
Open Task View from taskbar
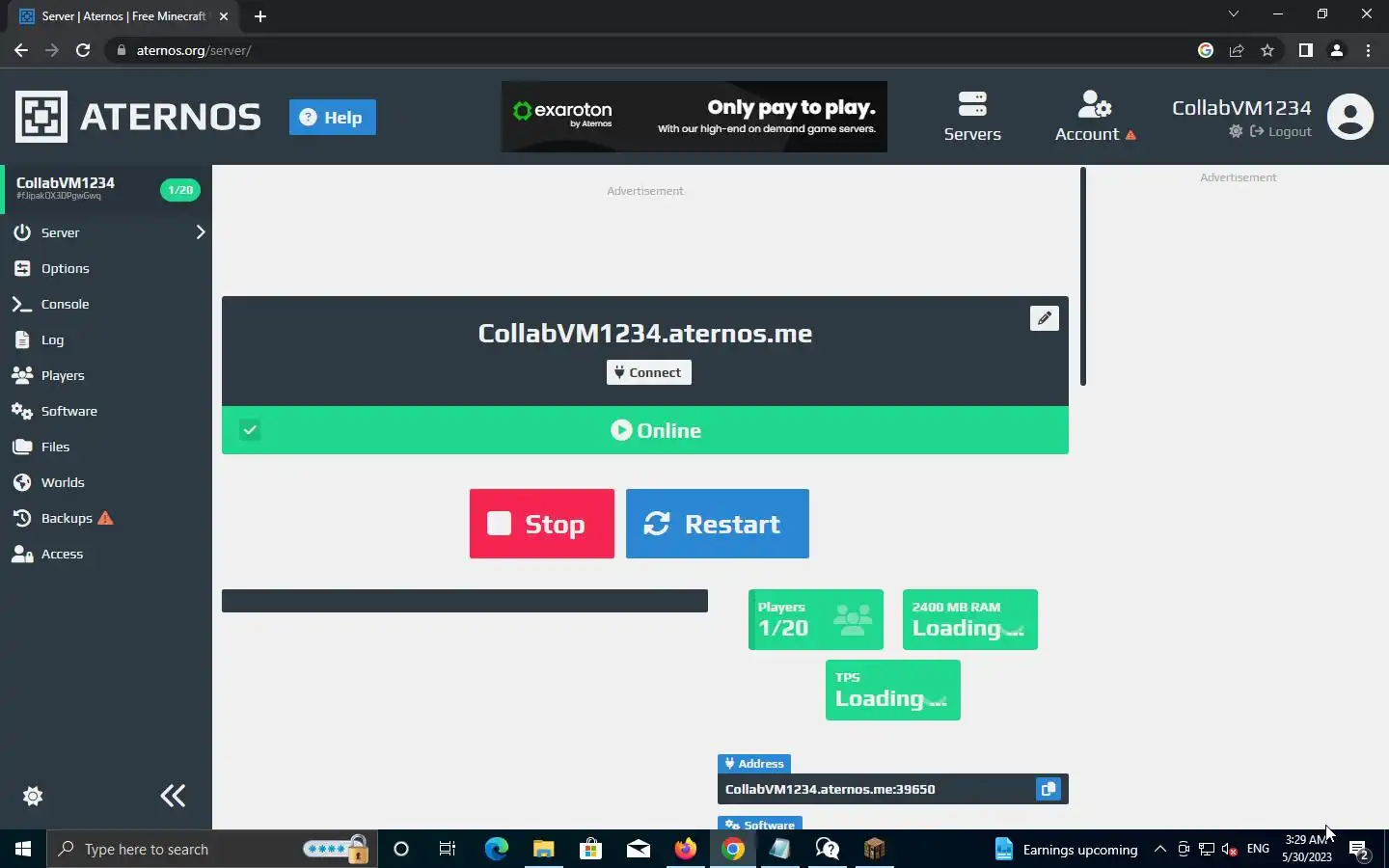pyautogui.click(x=448, y=849)
